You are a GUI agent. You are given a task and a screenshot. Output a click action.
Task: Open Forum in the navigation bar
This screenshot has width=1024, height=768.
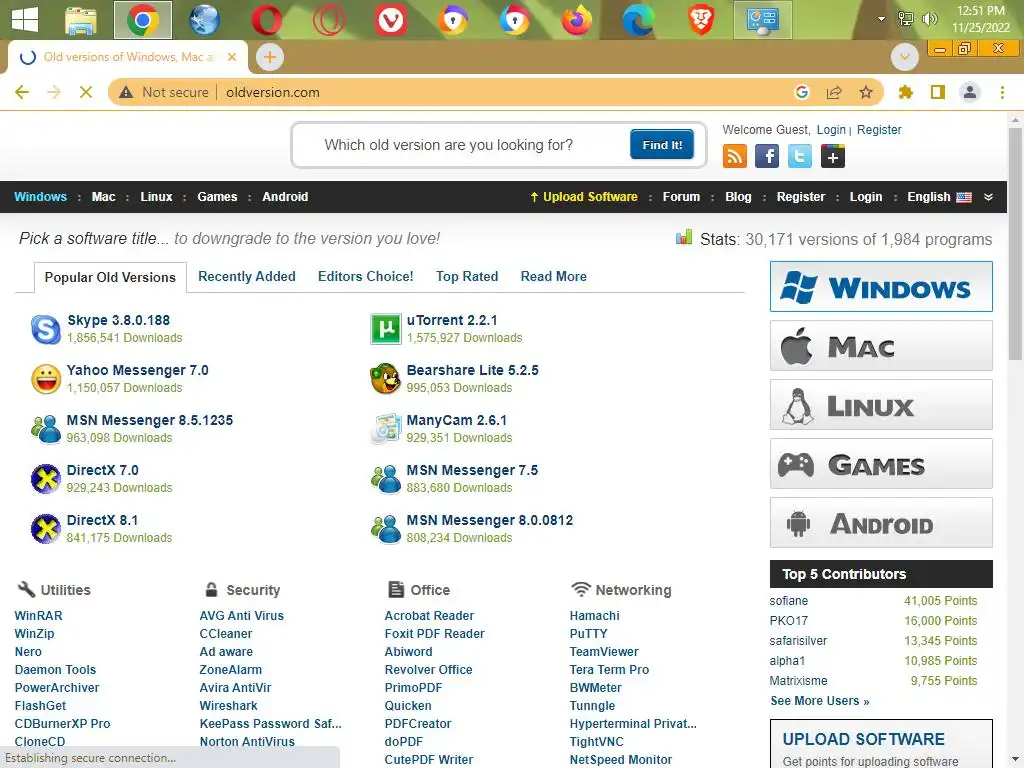tap(681, 197)
